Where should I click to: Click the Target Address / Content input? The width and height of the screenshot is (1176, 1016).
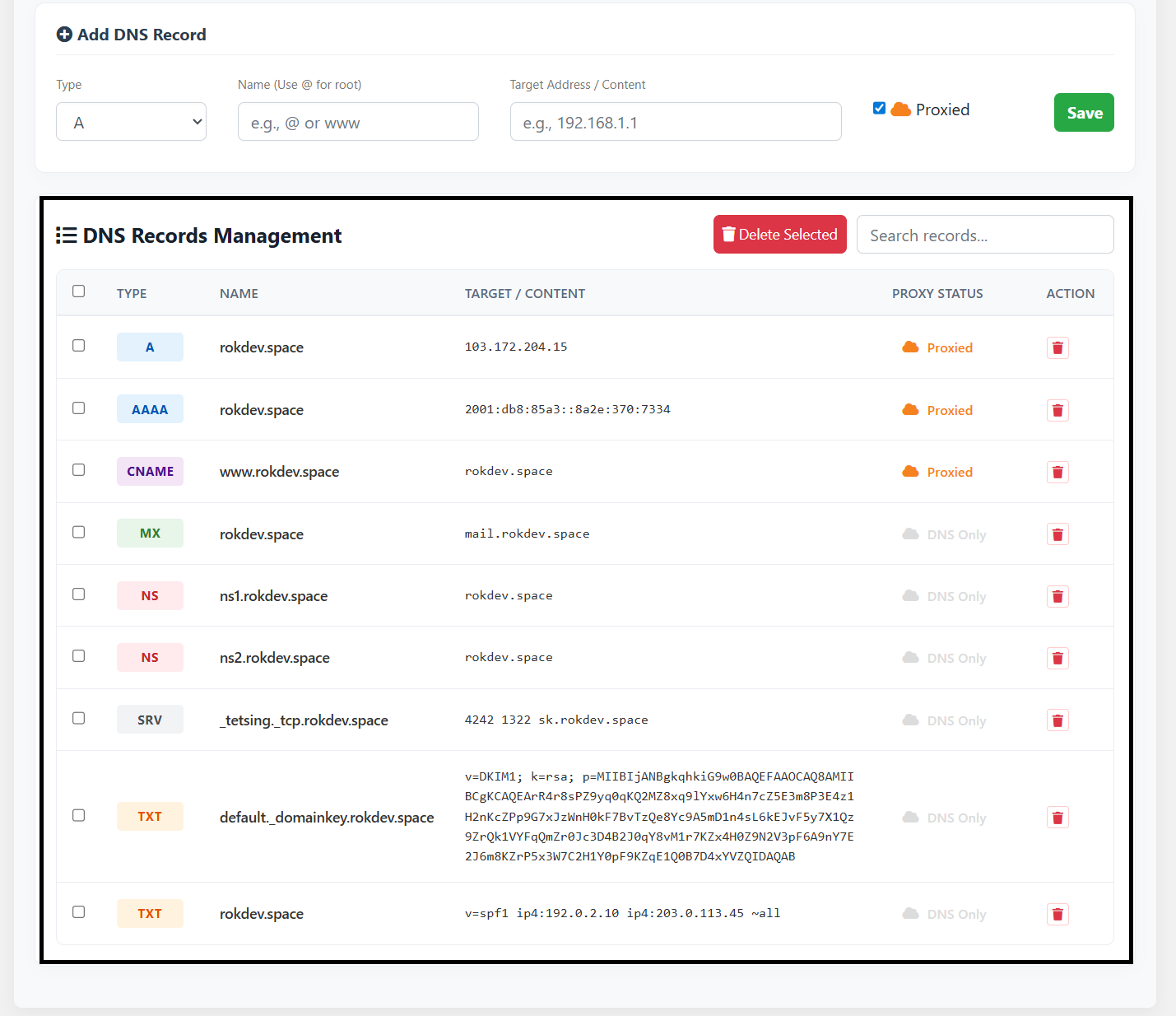tap(675, 121)
